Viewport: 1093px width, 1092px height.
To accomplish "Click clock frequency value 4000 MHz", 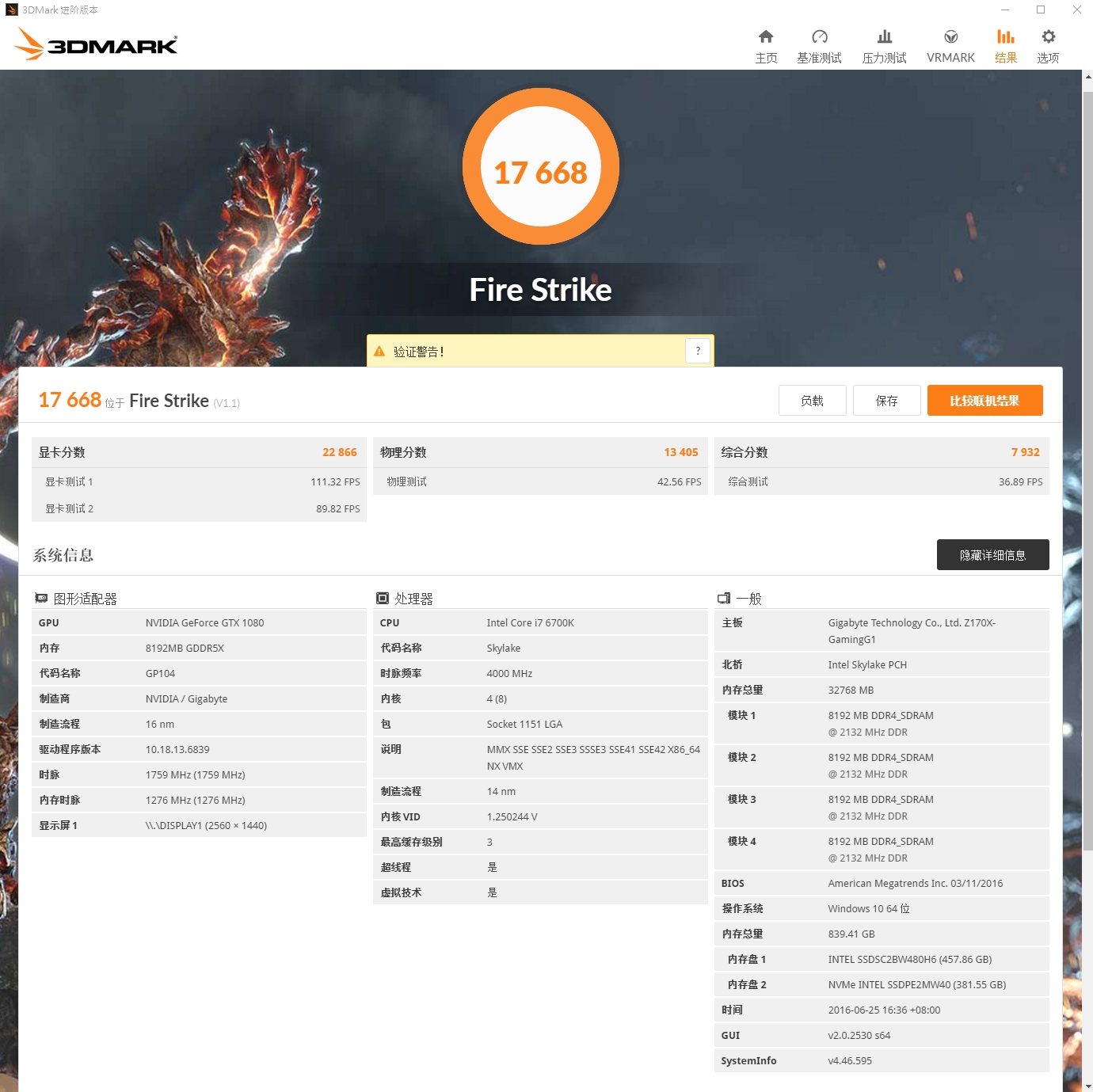I will pyautogui.click(x=509, y=673).
